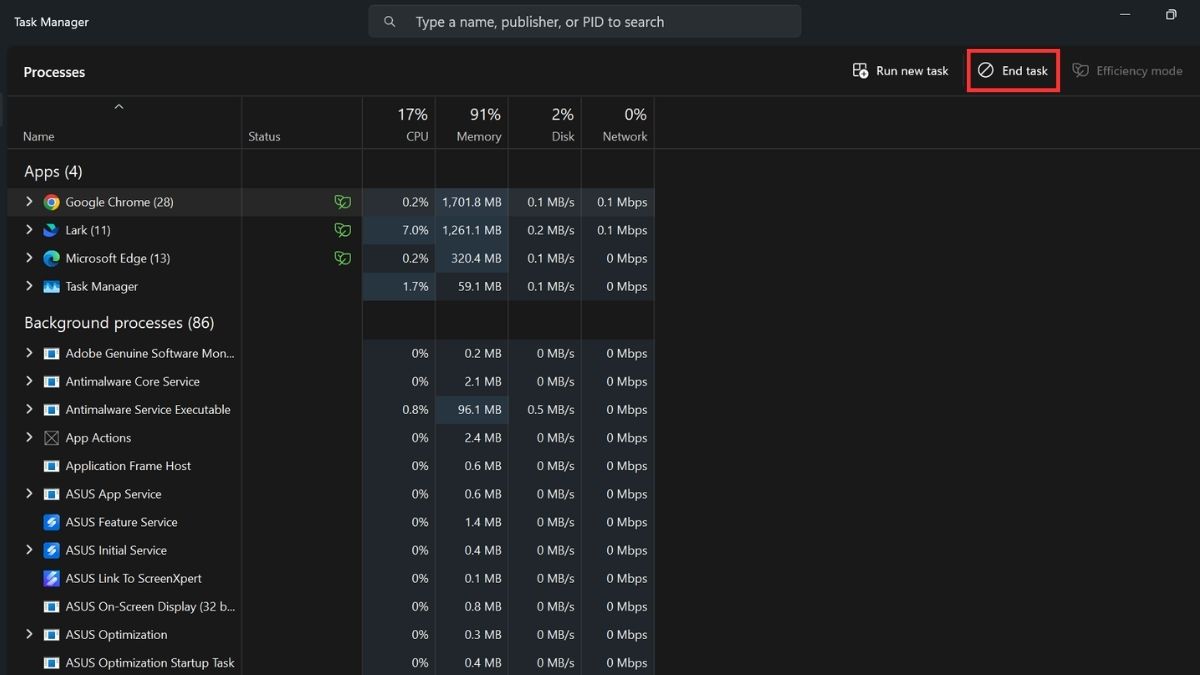Viewport: 1200px width, 675px height.
Task: Click the App Actions process icon
Action: tap(51, 438)
